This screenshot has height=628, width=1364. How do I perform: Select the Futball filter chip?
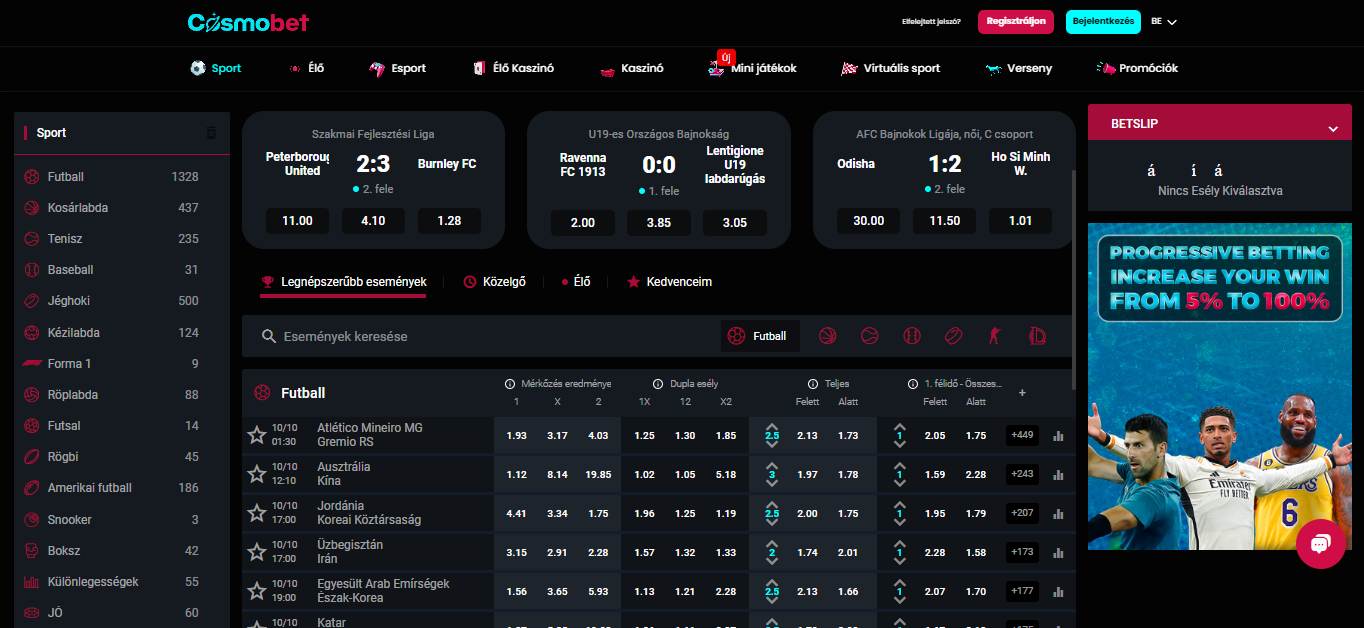click(760, 336)
